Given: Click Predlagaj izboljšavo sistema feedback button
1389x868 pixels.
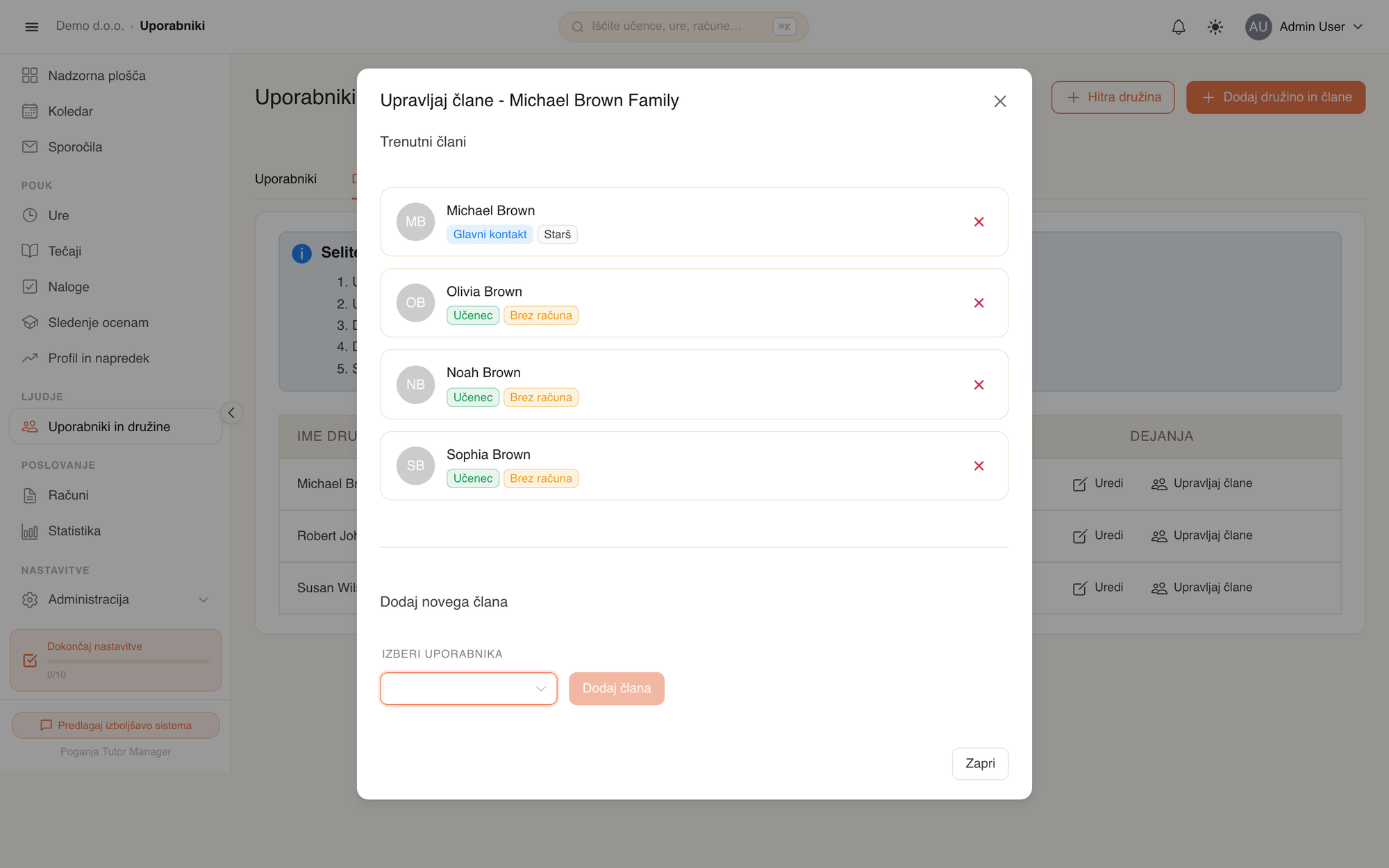Looking at the screenshot, I should click(x=115, y=725).
